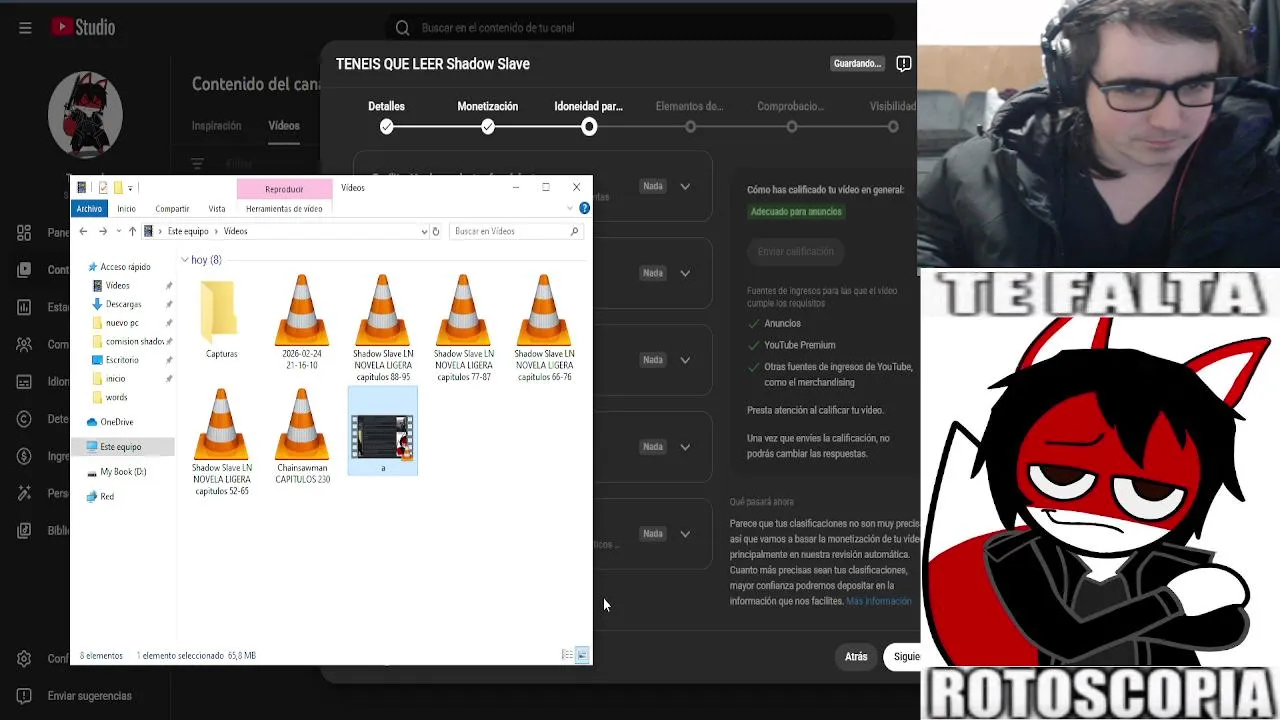Screen dimensions: 1280x720
Task: Expand the fifth Nada questionnaire row
Action: click(685, 534)
